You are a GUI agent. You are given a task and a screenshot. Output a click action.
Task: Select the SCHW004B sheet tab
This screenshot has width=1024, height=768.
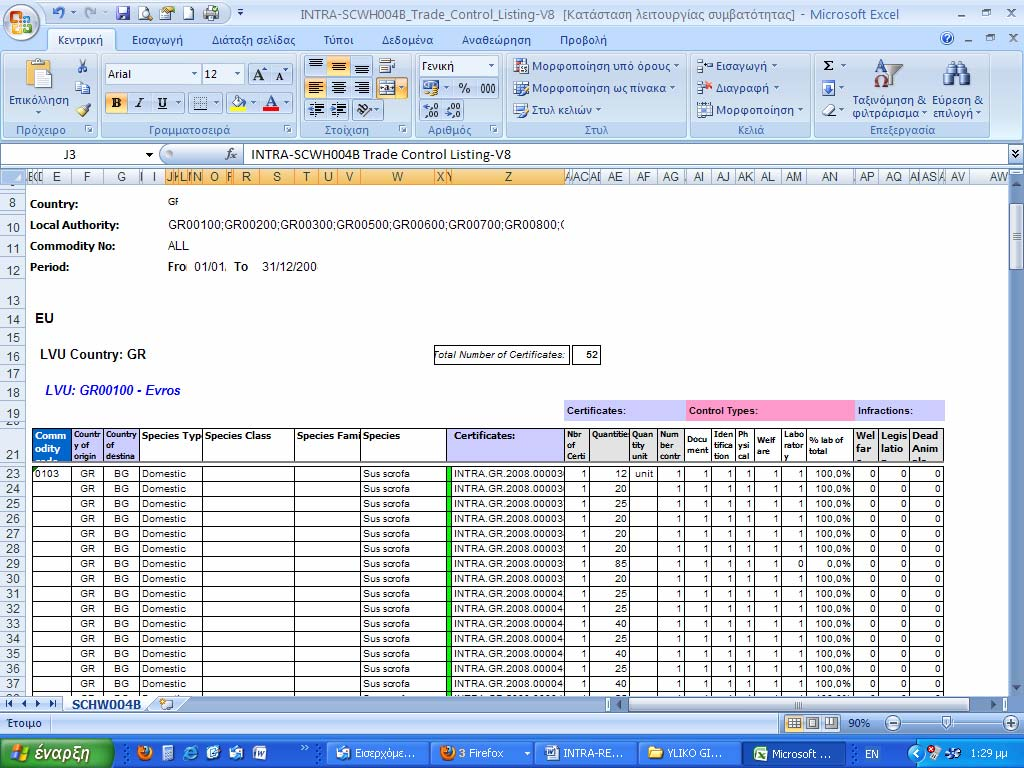coord(106,705)
